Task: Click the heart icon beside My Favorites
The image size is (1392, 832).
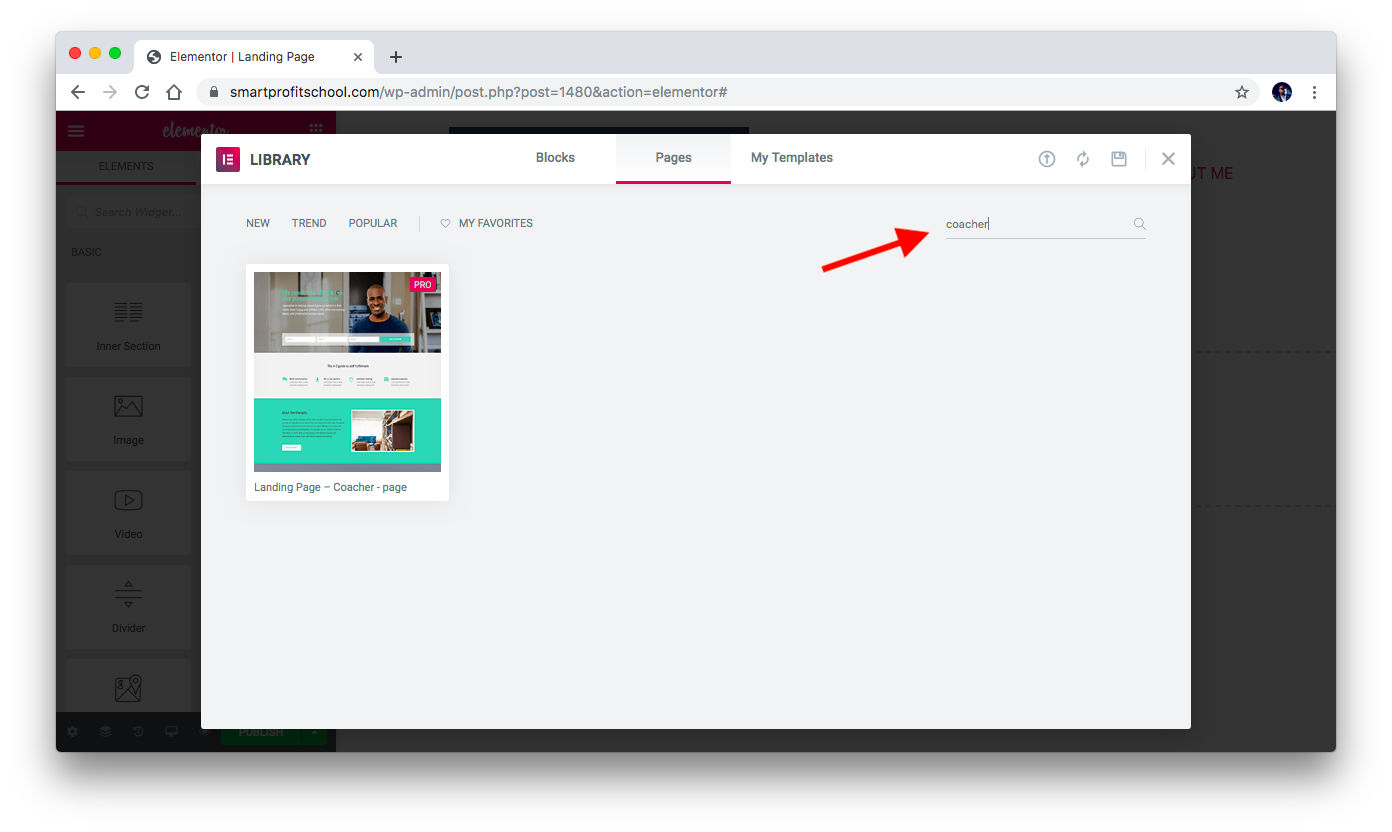Action: [x=446, y=223]
